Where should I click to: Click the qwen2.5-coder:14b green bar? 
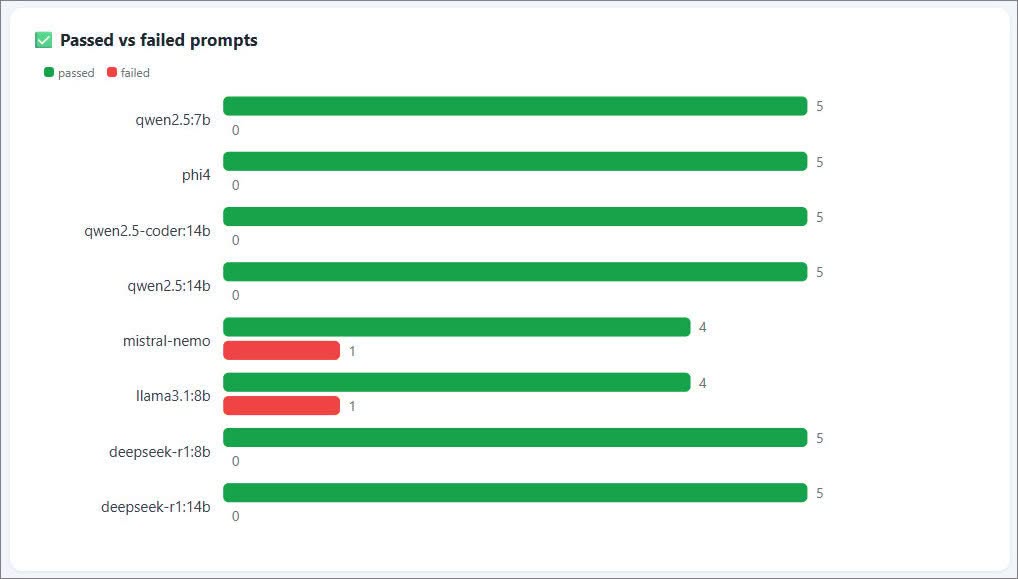[x=515, y=217]
